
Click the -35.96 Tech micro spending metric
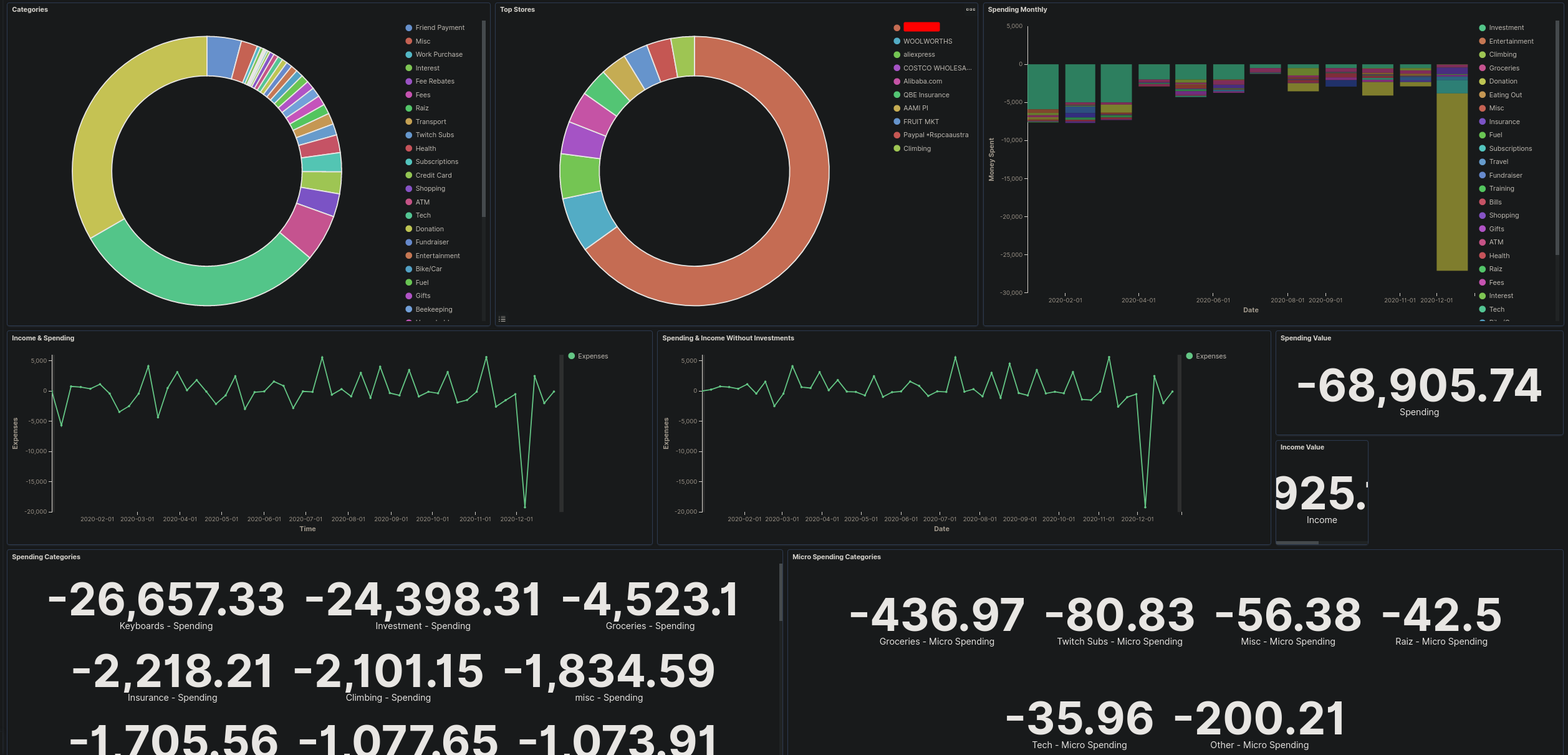pyautogui.click(x=1079, y=719)
